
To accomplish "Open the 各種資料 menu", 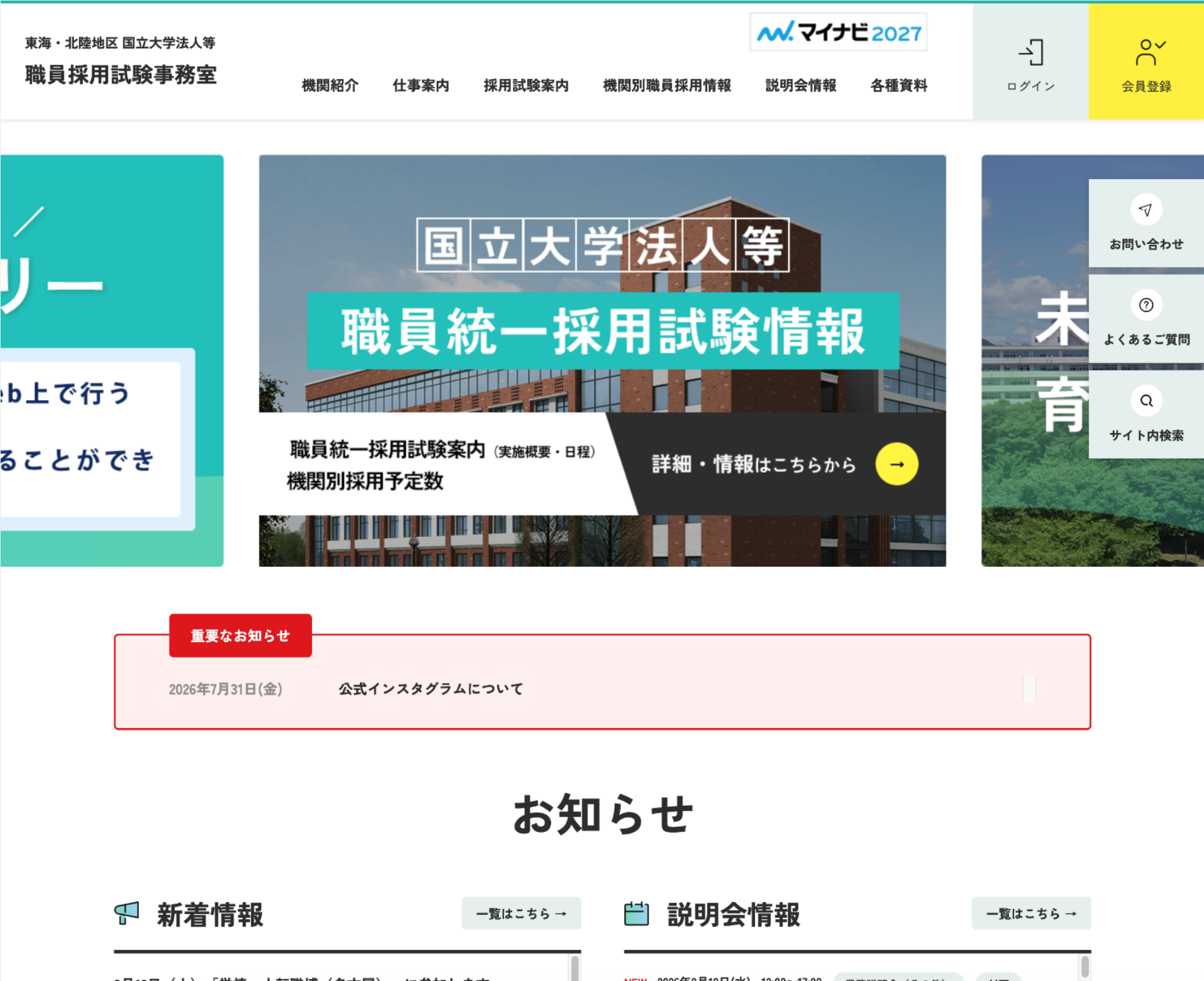I will (899, 85).
